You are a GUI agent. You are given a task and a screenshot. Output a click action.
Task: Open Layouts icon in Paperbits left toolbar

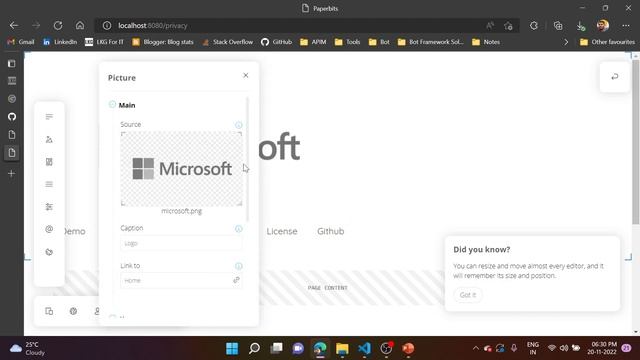(49, 162)
